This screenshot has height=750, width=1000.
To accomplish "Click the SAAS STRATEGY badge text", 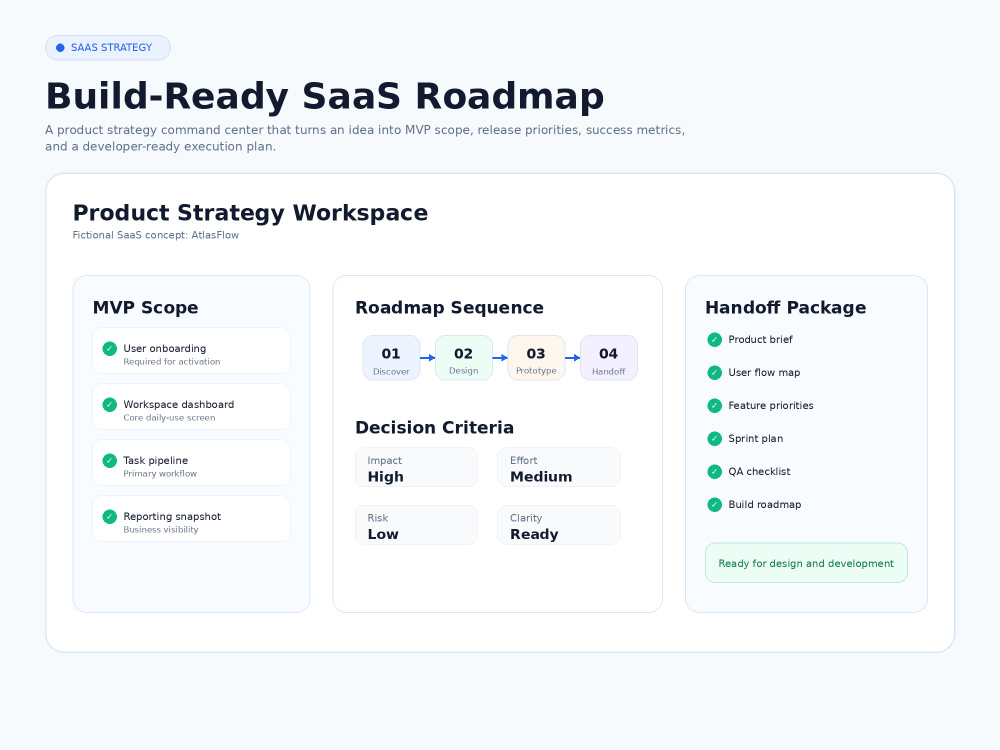I will click(x=112, y=48).
